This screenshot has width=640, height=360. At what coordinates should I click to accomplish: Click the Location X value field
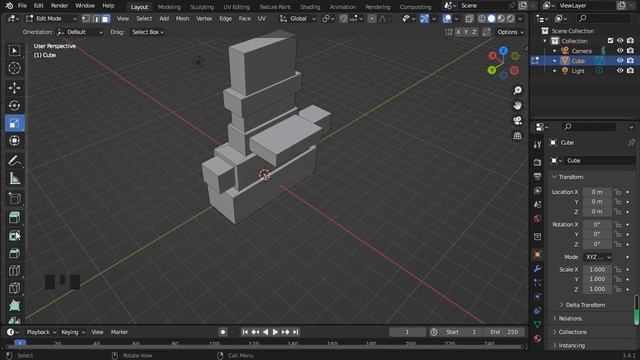(597, 192)
